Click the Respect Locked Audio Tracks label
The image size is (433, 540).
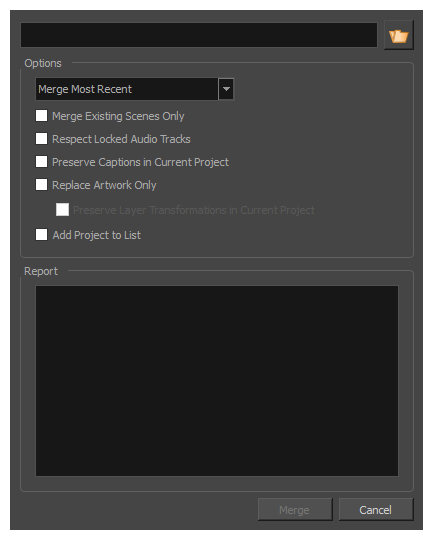(121, 139)
